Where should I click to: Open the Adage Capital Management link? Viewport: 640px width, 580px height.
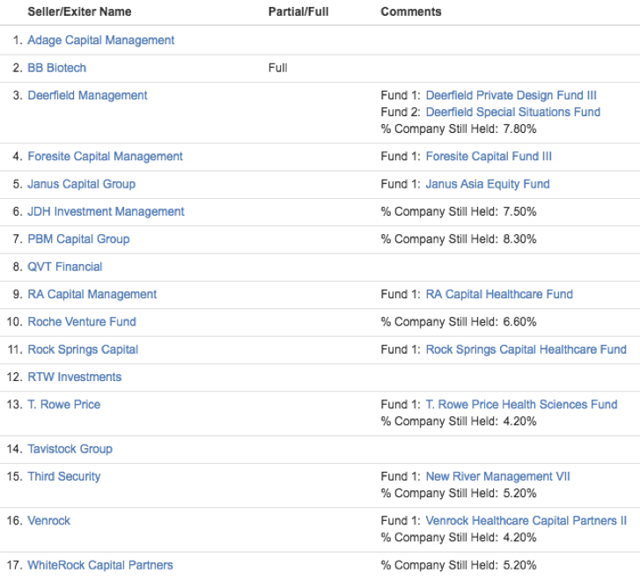coord(101,40)
